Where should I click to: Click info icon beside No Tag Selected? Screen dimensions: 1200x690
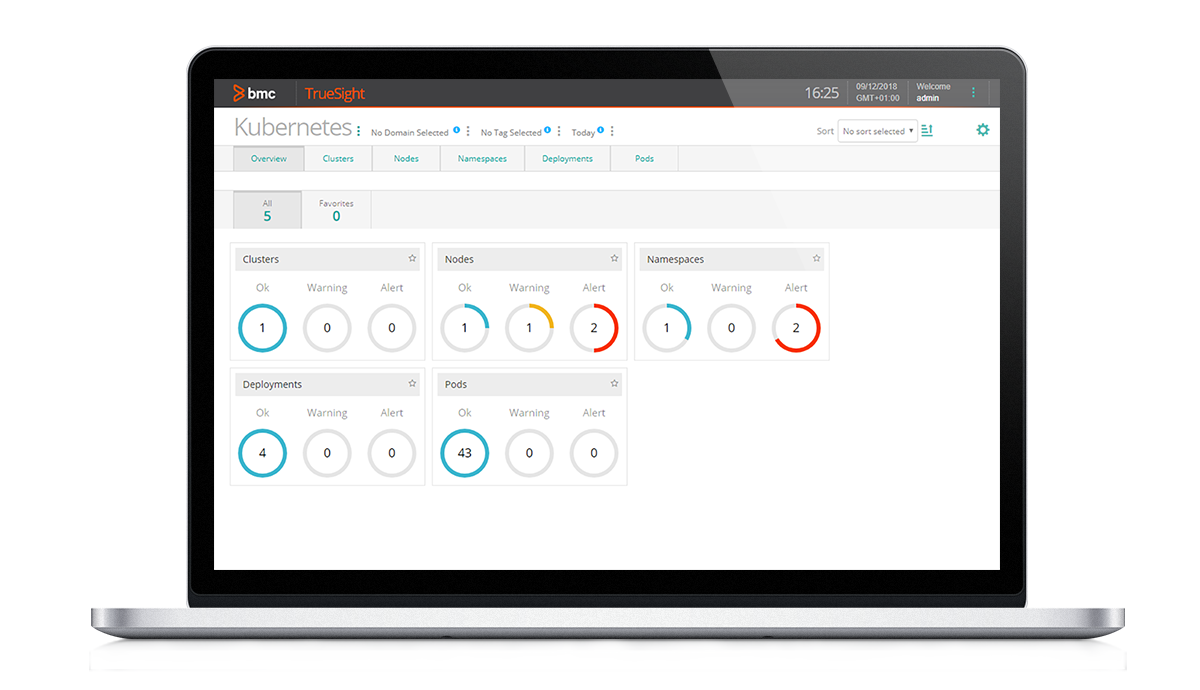[x=547, y=130]
